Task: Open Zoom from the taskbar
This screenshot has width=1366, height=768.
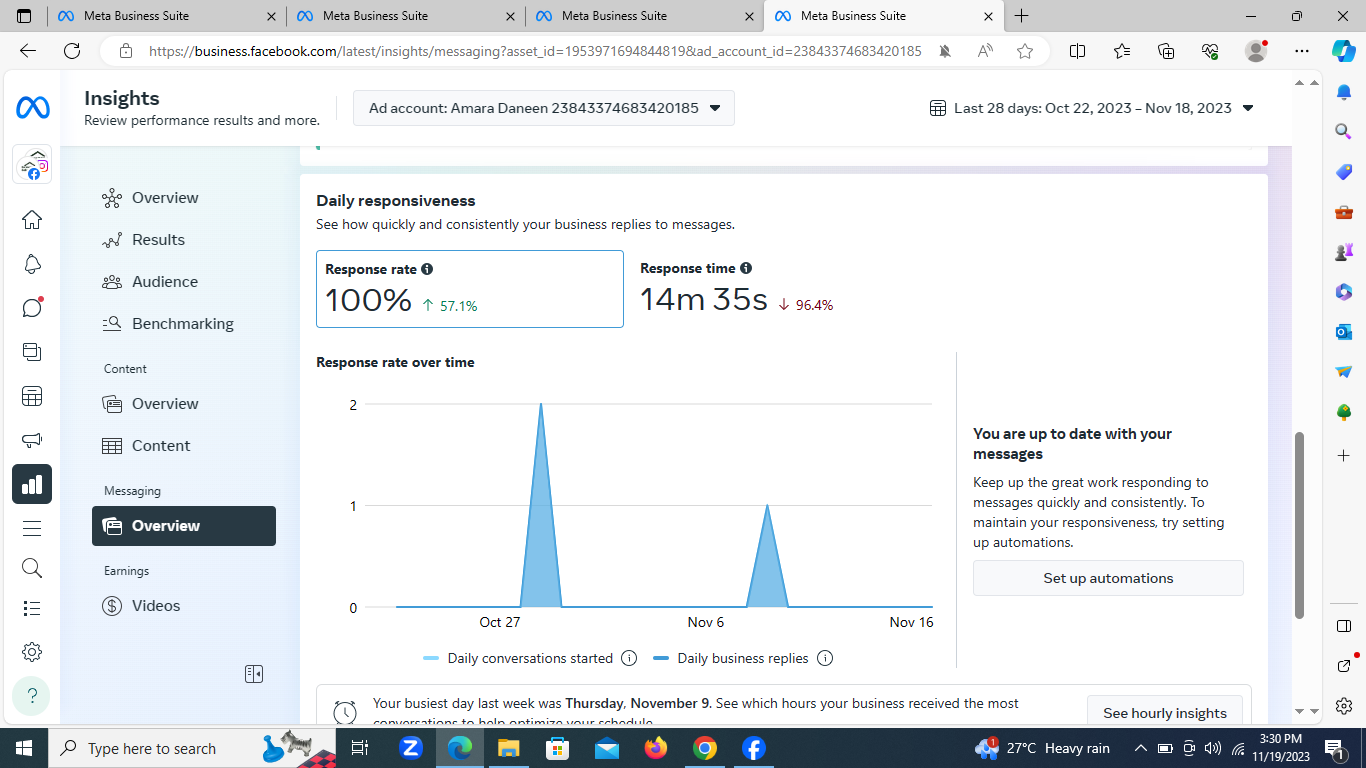Action: 411,748
